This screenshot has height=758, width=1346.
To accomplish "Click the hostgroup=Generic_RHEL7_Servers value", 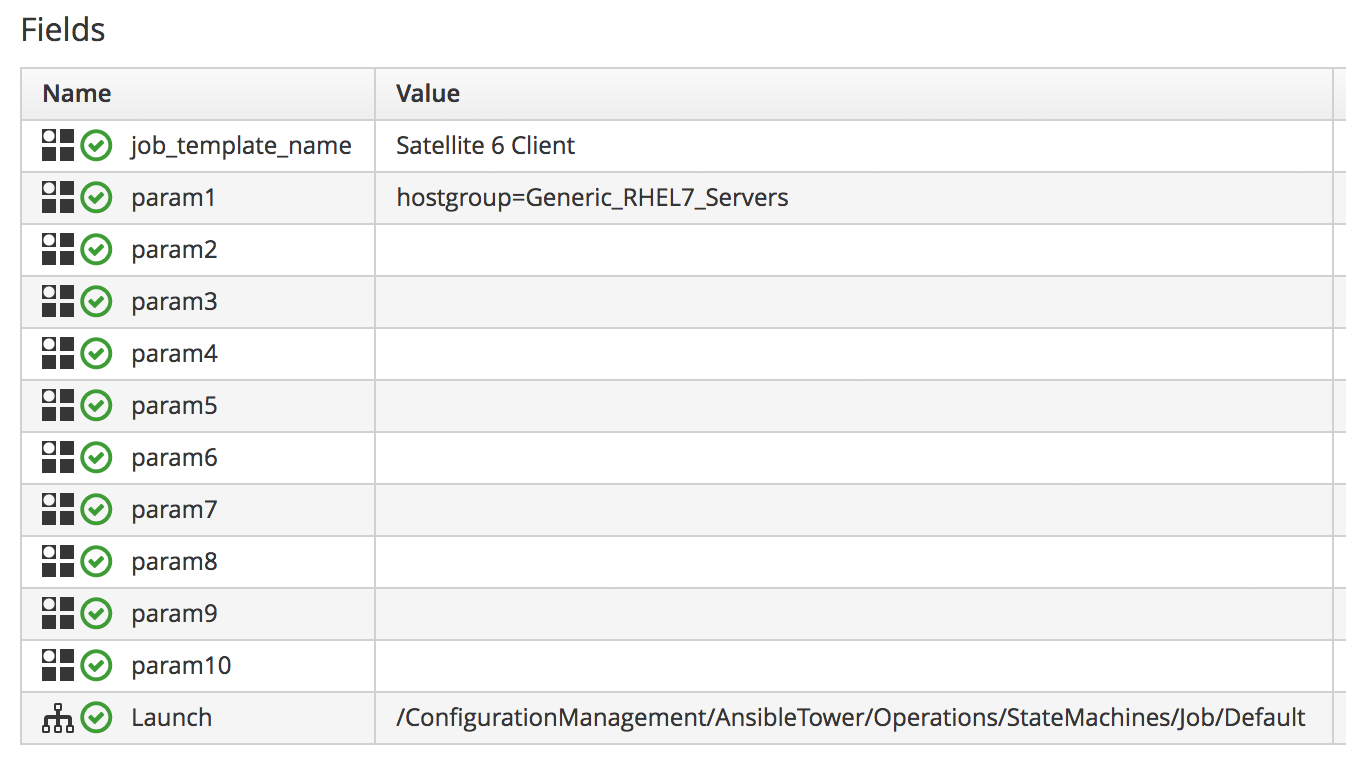I will pos(592,198).
